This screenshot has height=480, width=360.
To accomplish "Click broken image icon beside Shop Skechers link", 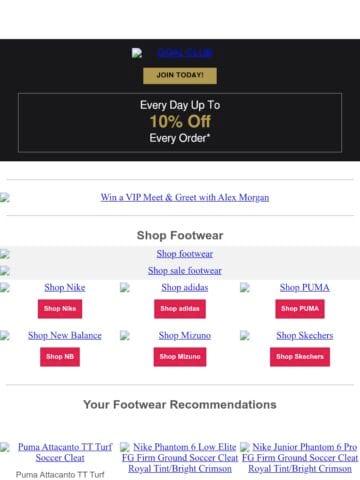I will pos(245,335).
